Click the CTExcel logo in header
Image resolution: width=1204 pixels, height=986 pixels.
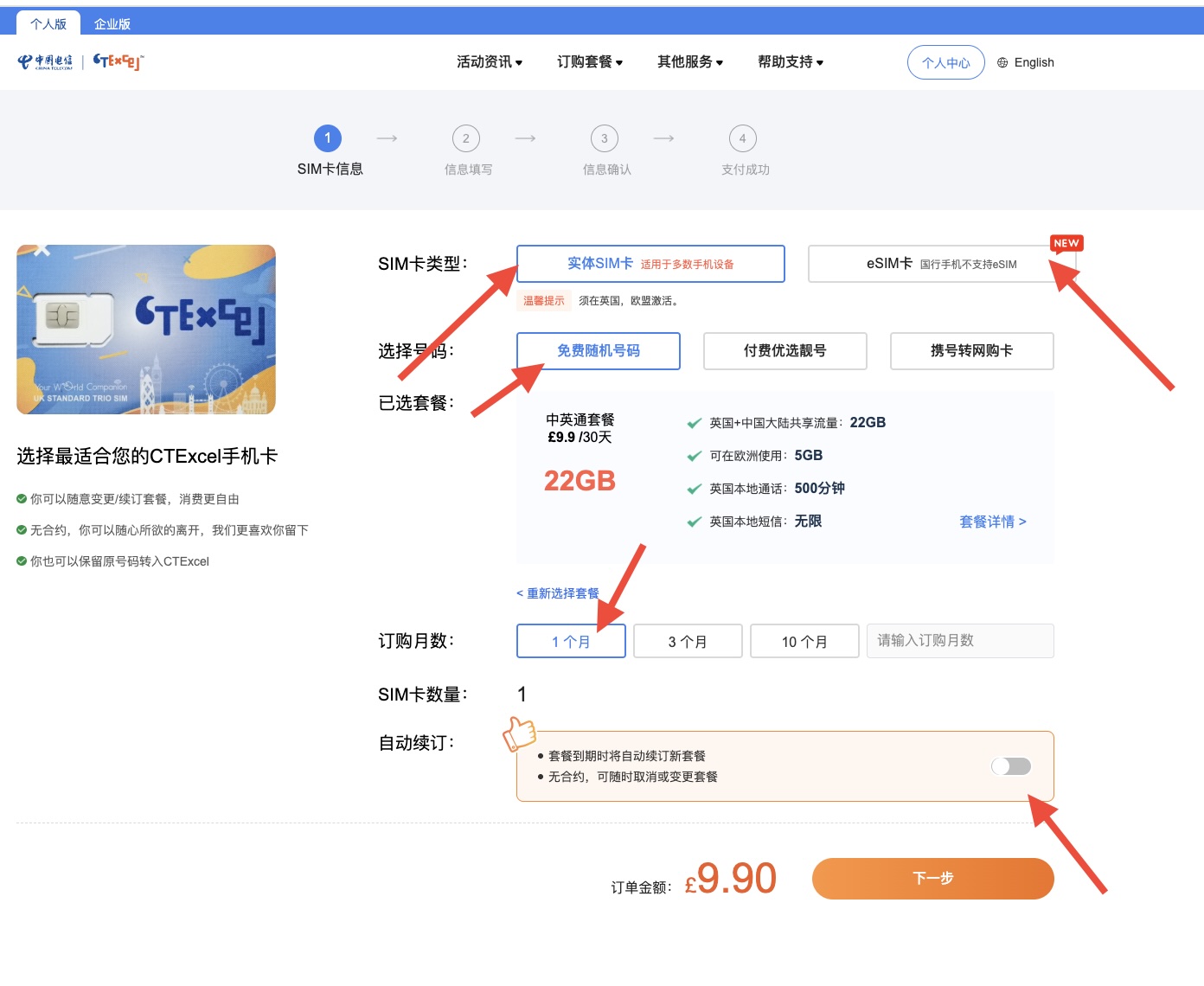pyautogui.click(x=118, y=61)
